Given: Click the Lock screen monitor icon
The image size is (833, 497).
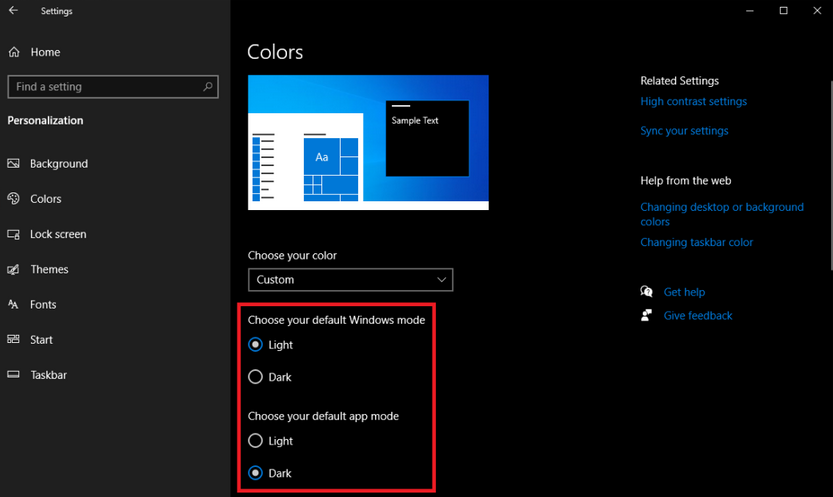Looking at the screenshot, I should 13,234.
